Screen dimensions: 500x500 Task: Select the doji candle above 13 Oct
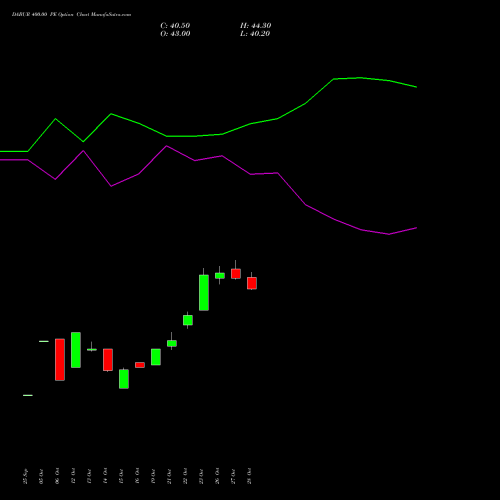tap(92, 349)
